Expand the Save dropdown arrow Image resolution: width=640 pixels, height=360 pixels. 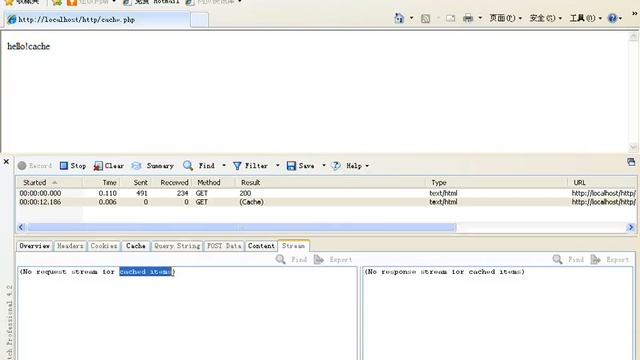324,165
